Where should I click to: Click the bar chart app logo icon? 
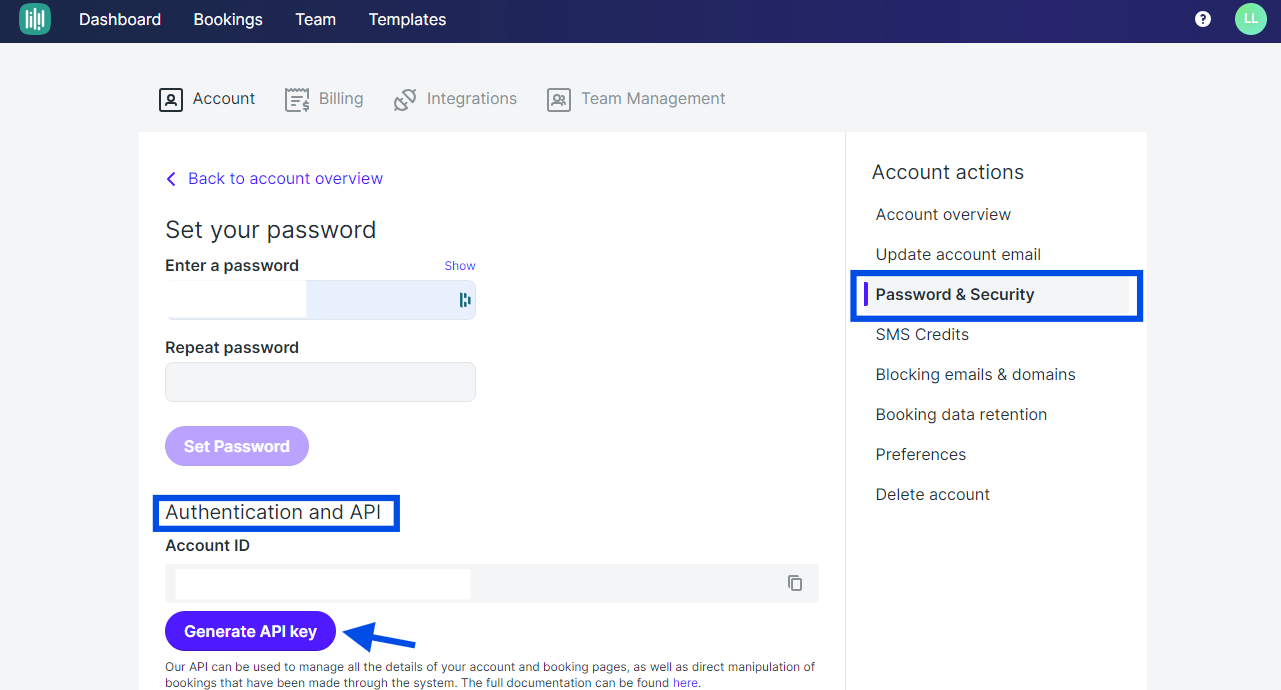point(34,19)
